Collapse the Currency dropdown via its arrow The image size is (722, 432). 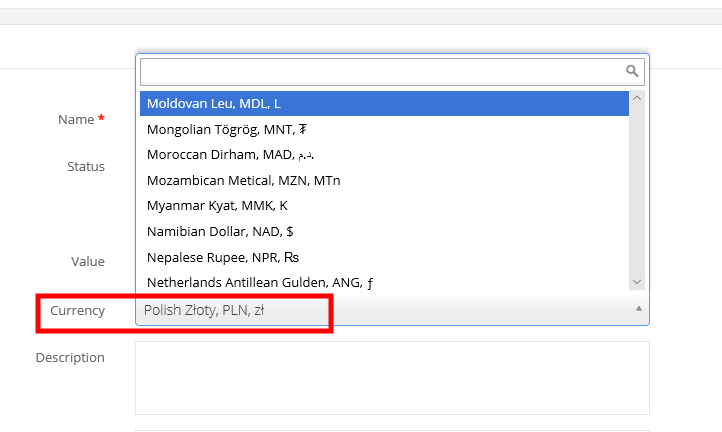pos(639,309)
